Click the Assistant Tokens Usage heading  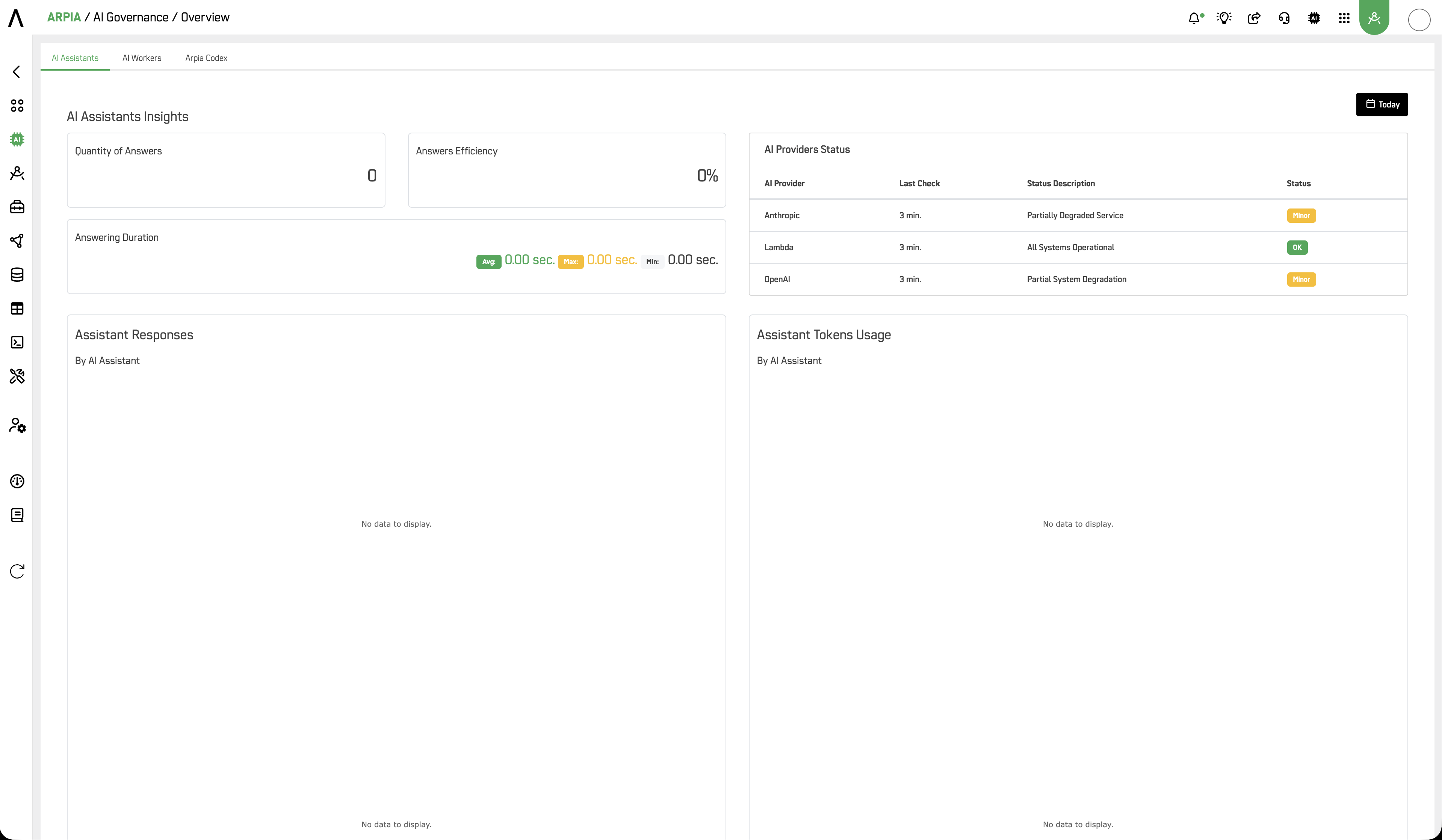click(x=824, y=335)
